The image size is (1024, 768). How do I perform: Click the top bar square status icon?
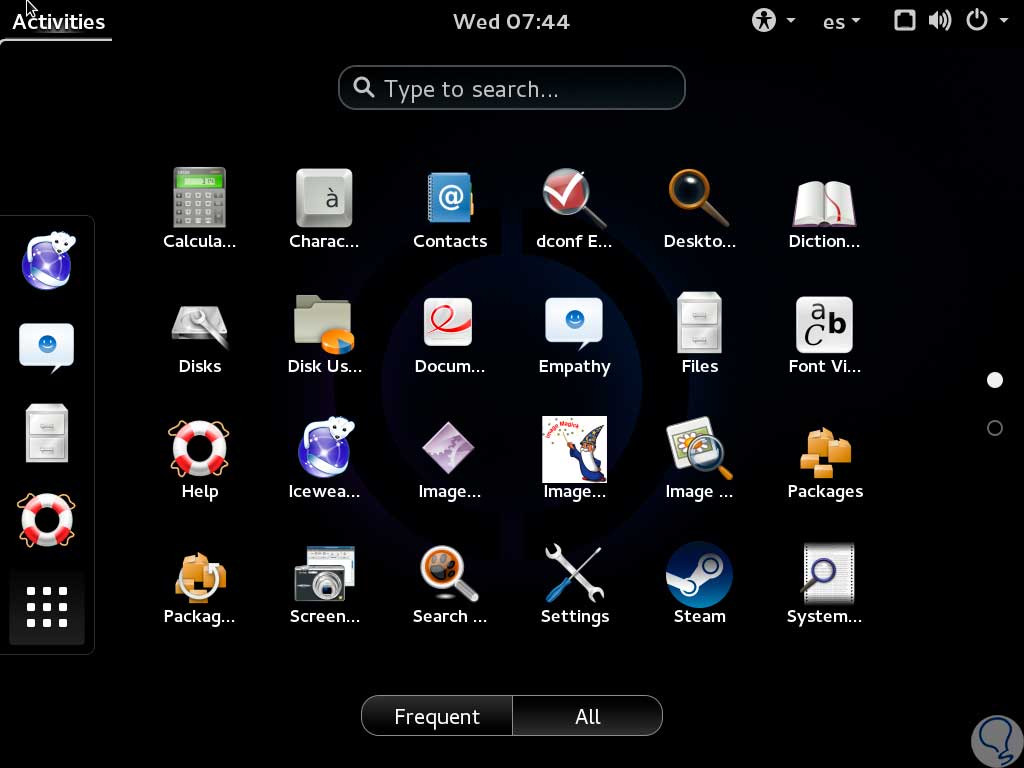pyautogui.click(x=904, y=20)
